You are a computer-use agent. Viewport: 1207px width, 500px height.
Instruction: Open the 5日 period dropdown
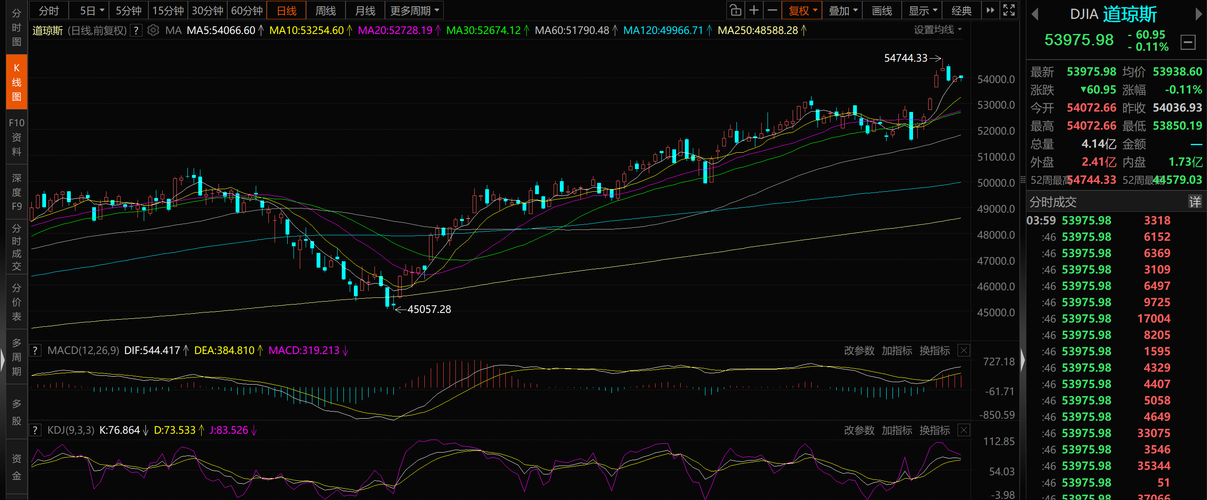(x=91, y=10)
